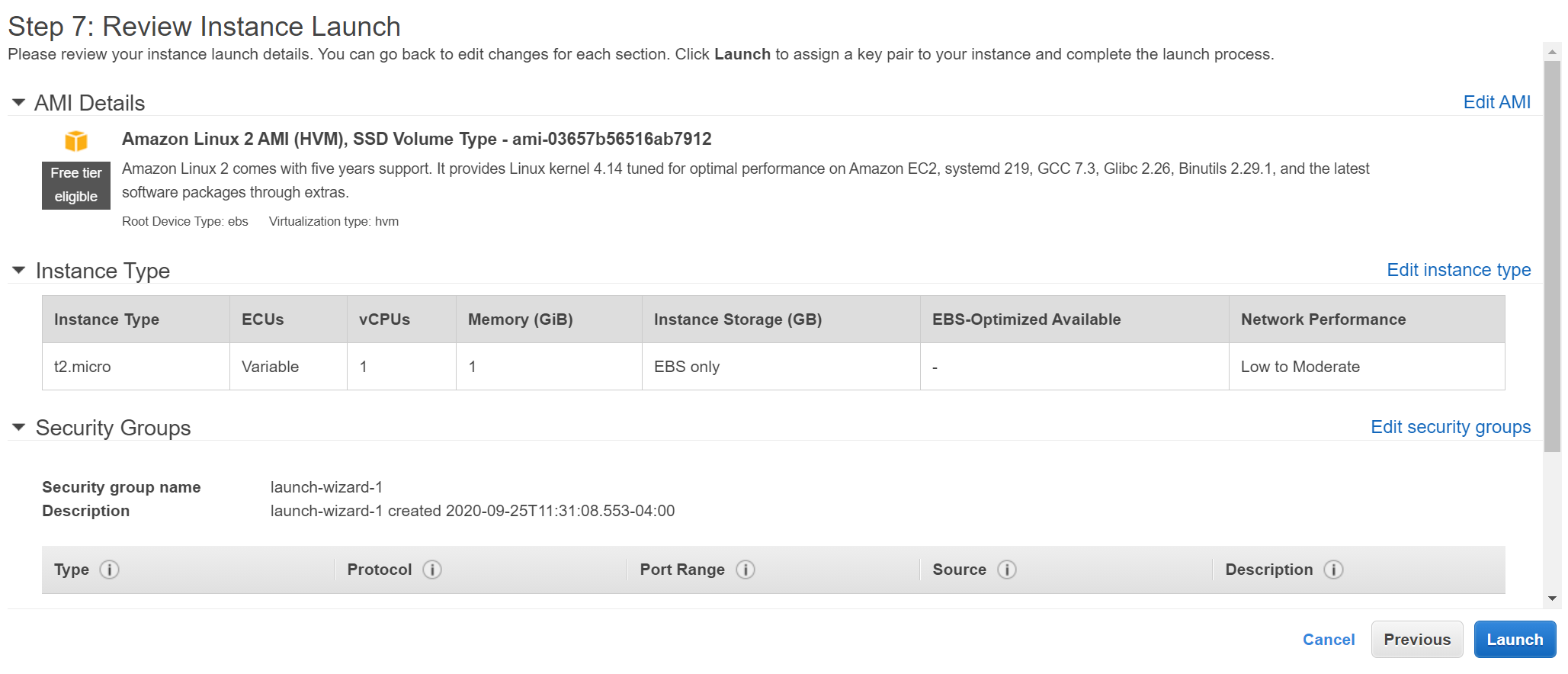Click the Launch button
Viewport: 1568px width, 674px height.
click(x=1514, y=639)
